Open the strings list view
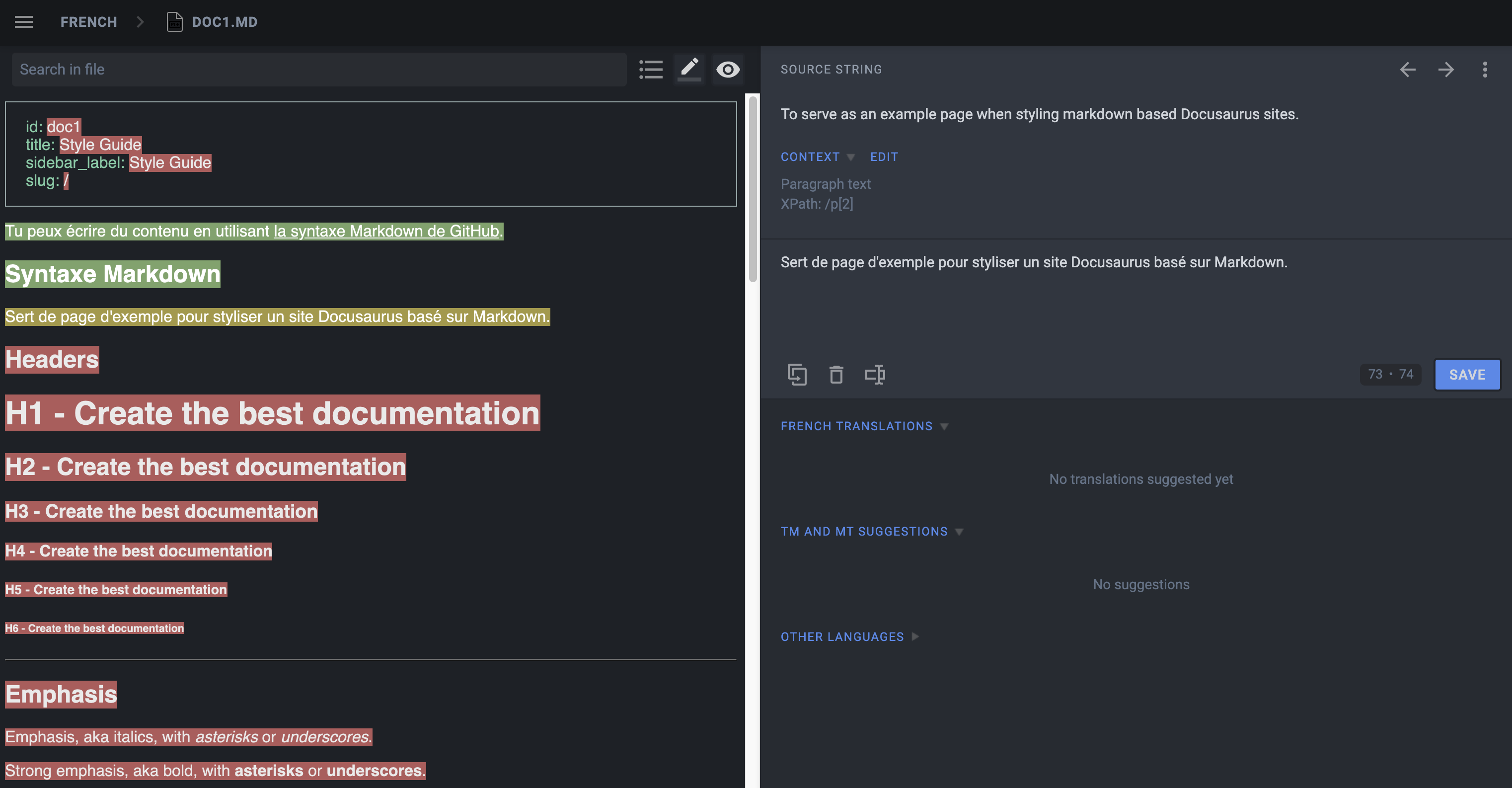This screenshot has width=1512, height=788. click(x=651, y=69)
